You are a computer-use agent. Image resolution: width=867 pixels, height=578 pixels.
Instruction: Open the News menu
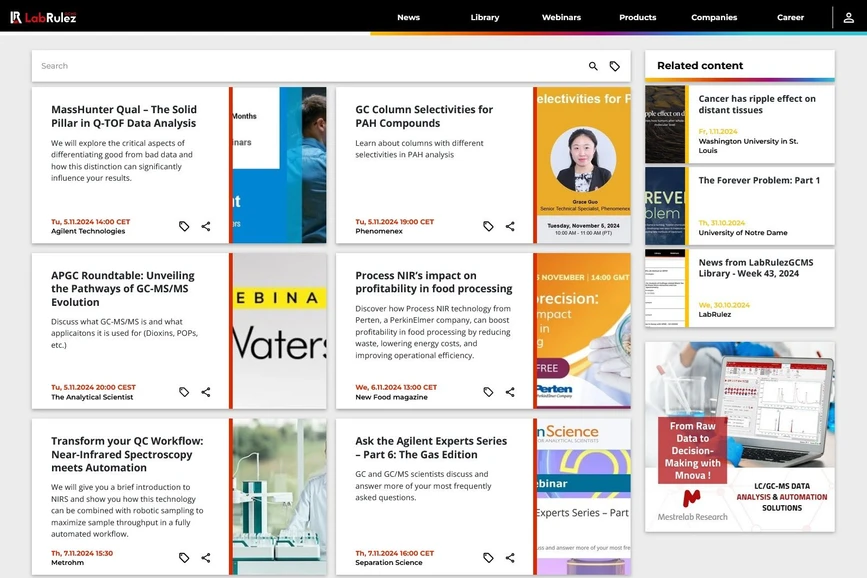pyautogui.click(x=408, y=18)
